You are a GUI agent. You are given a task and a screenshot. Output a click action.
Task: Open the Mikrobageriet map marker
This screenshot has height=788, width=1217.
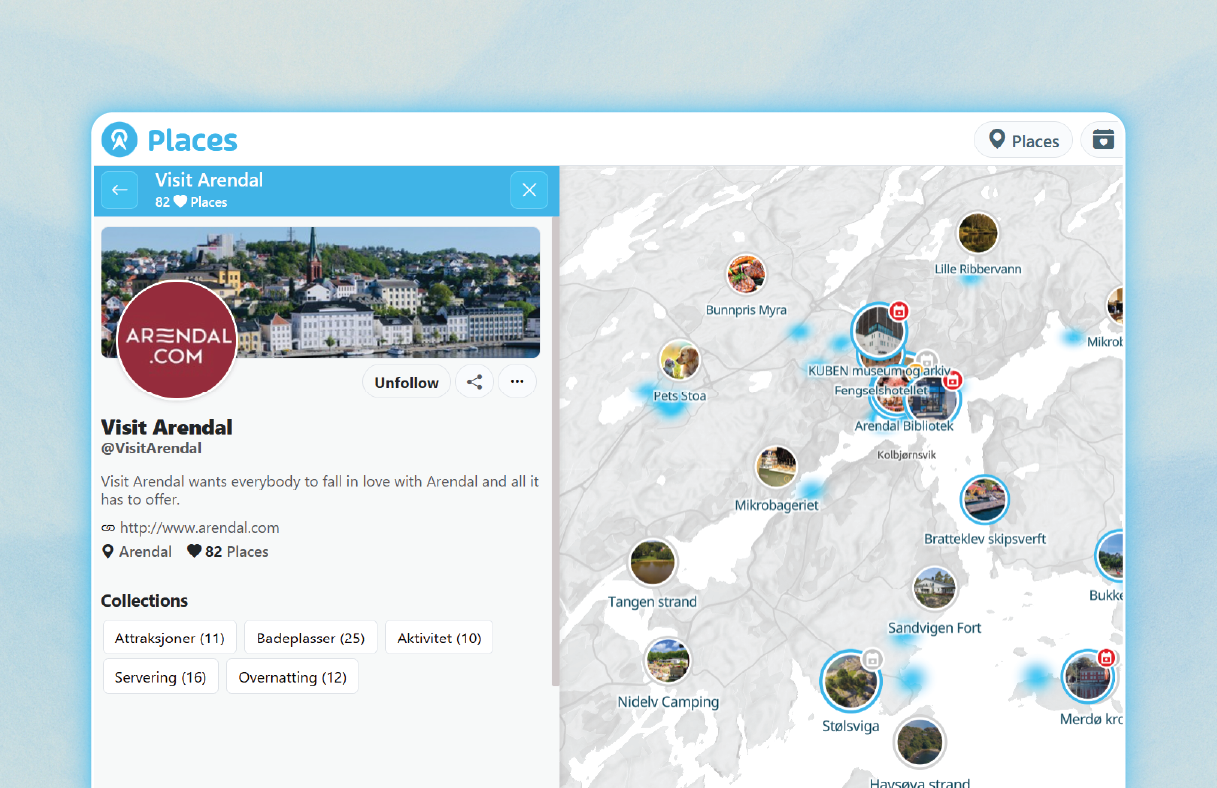776,467
